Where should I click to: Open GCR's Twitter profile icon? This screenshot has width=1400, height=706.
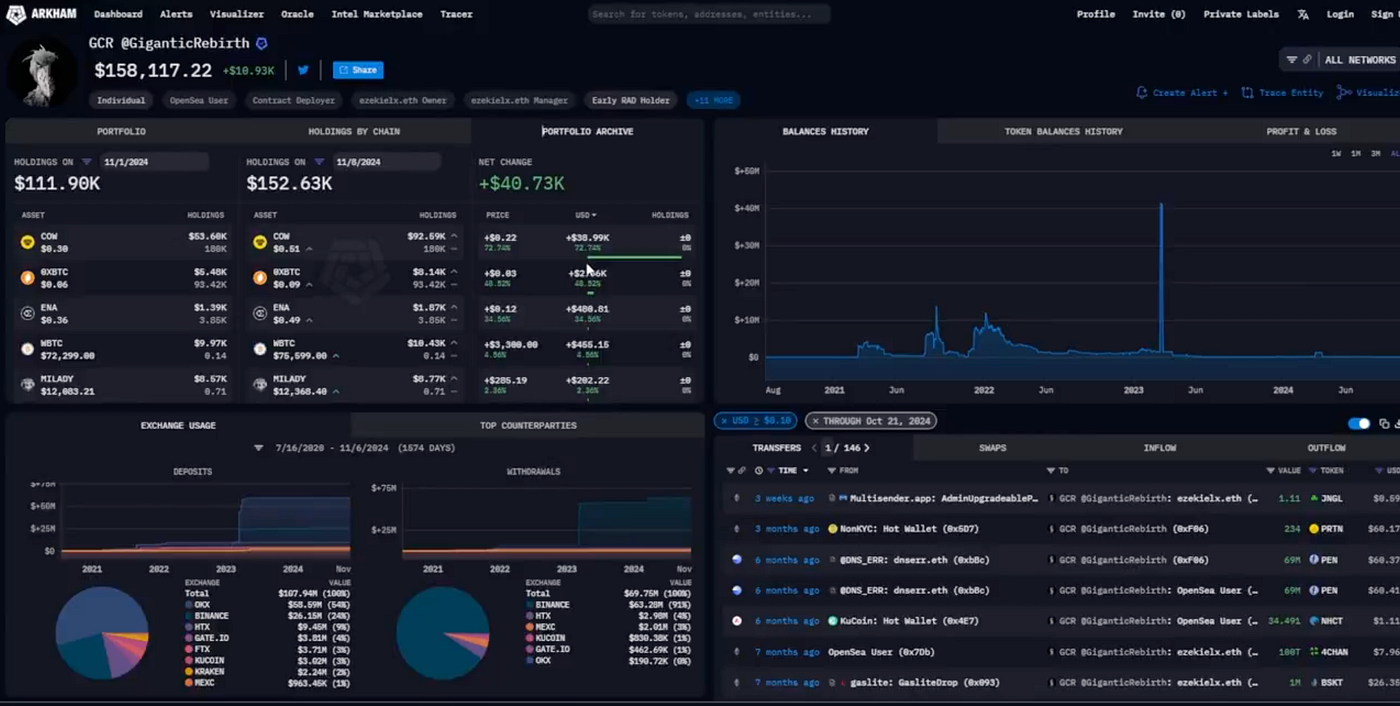tap(303, 70)
